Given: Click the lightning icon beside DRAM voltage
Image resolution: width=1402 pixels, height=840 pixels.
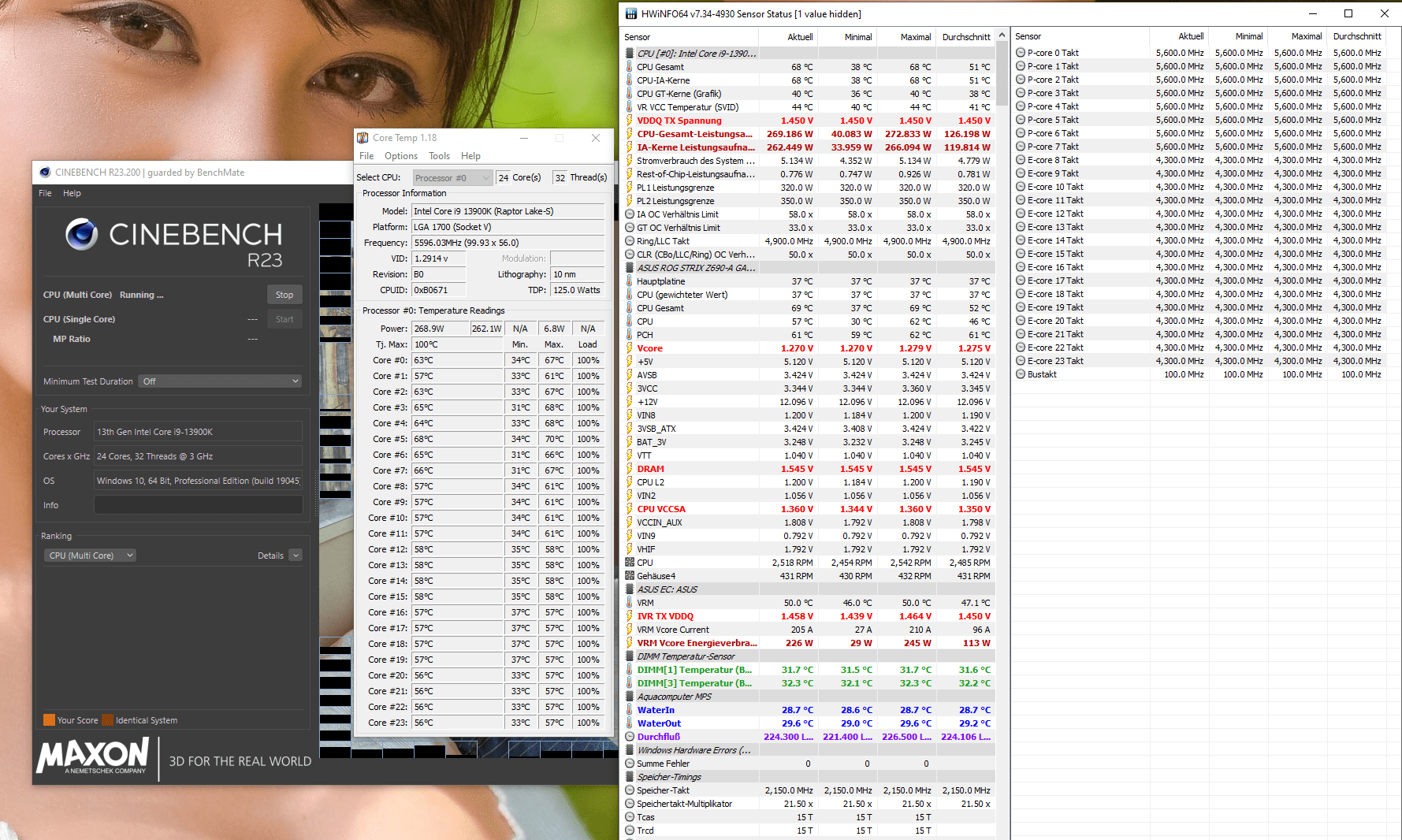Looking at the screenshot, I should 630,469.
